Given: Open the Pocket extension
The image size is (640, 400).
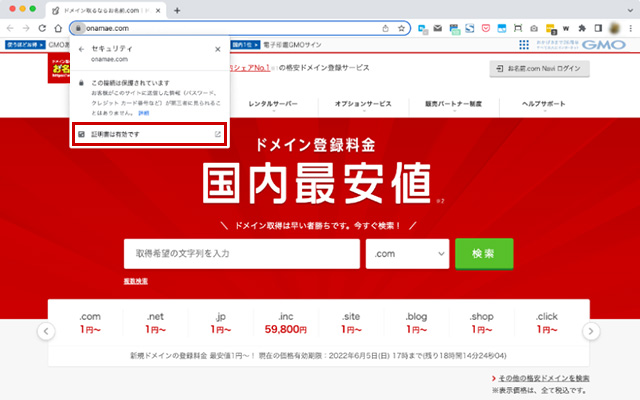Looking at the screenshot, I should pos(486,28).
